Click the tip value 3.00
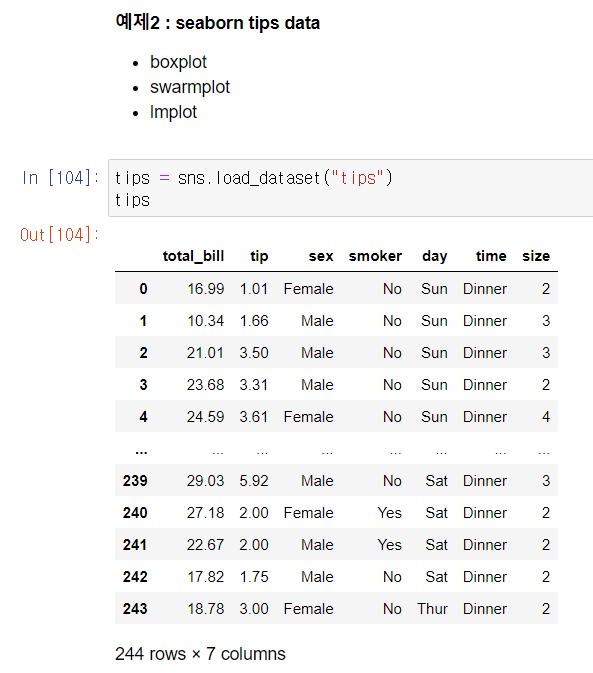Screen dimensions: 593x673 pyautogui.click(x=254, y=609)
